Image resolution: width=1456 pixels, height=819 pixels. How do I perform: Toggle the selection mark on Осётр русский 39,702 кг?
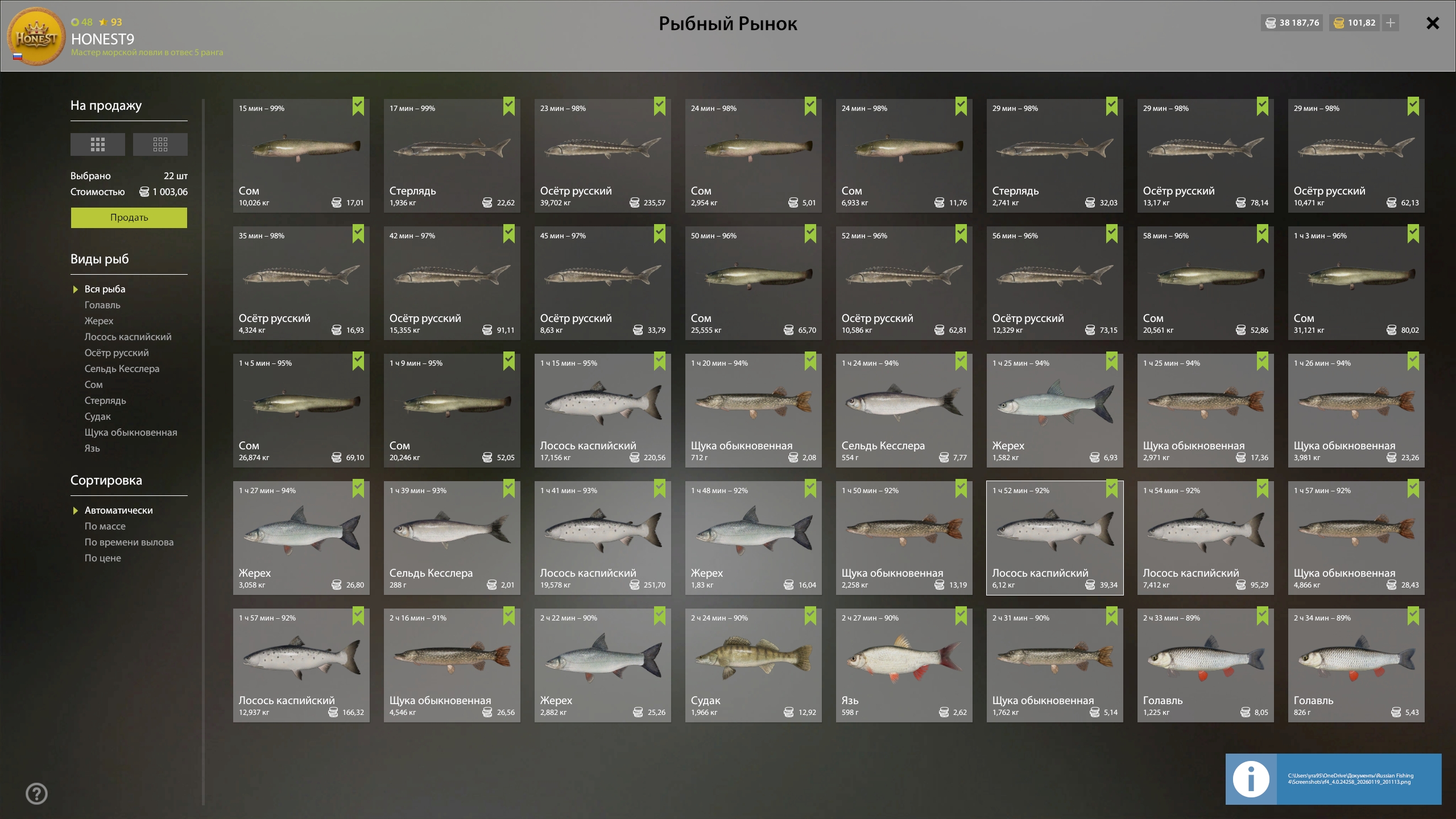[x=660, y=106]
